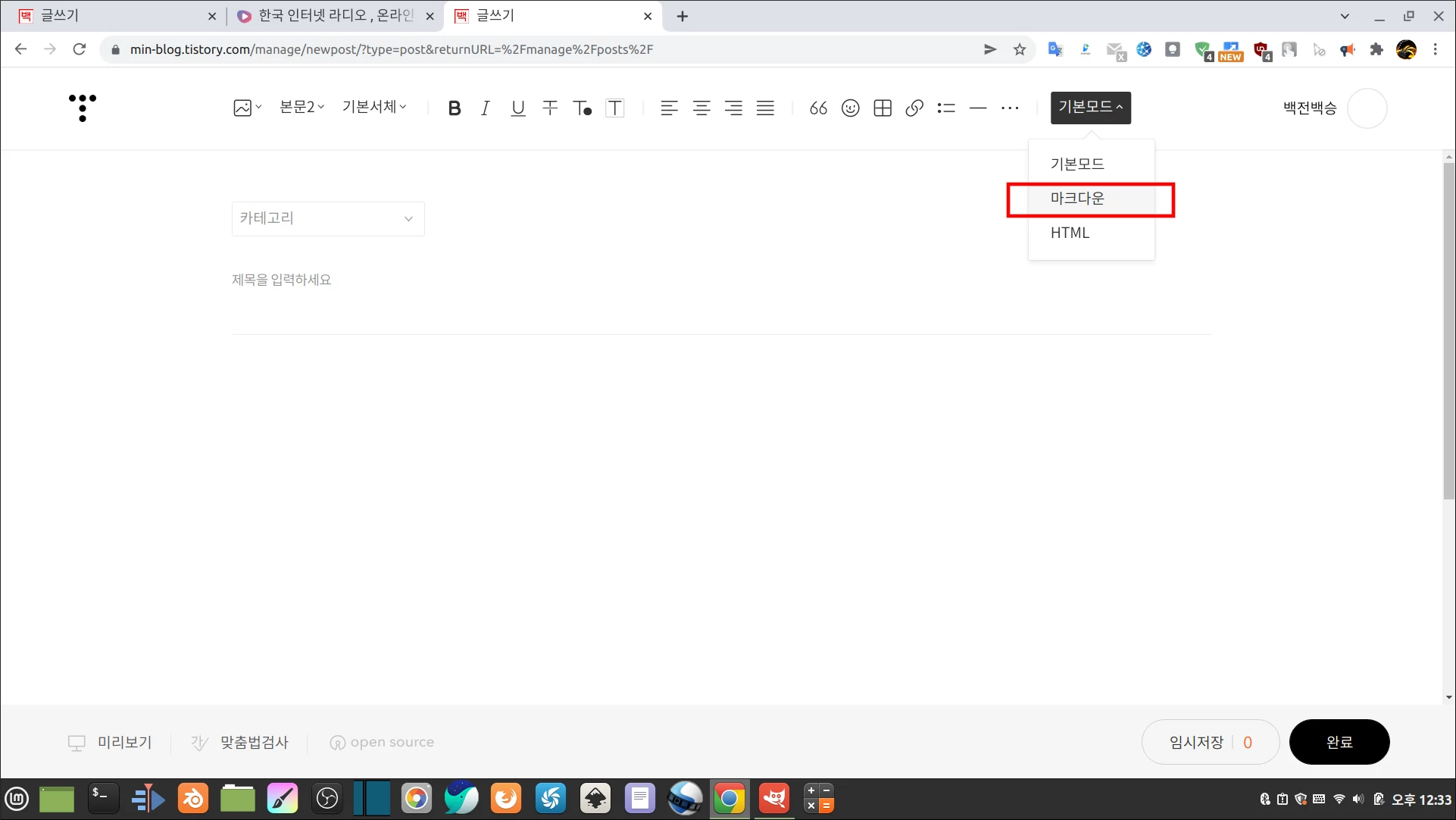Toggle bold text formatting
Image resolution: width=1456 pixels, height=820 pixels.
point(454,108)
